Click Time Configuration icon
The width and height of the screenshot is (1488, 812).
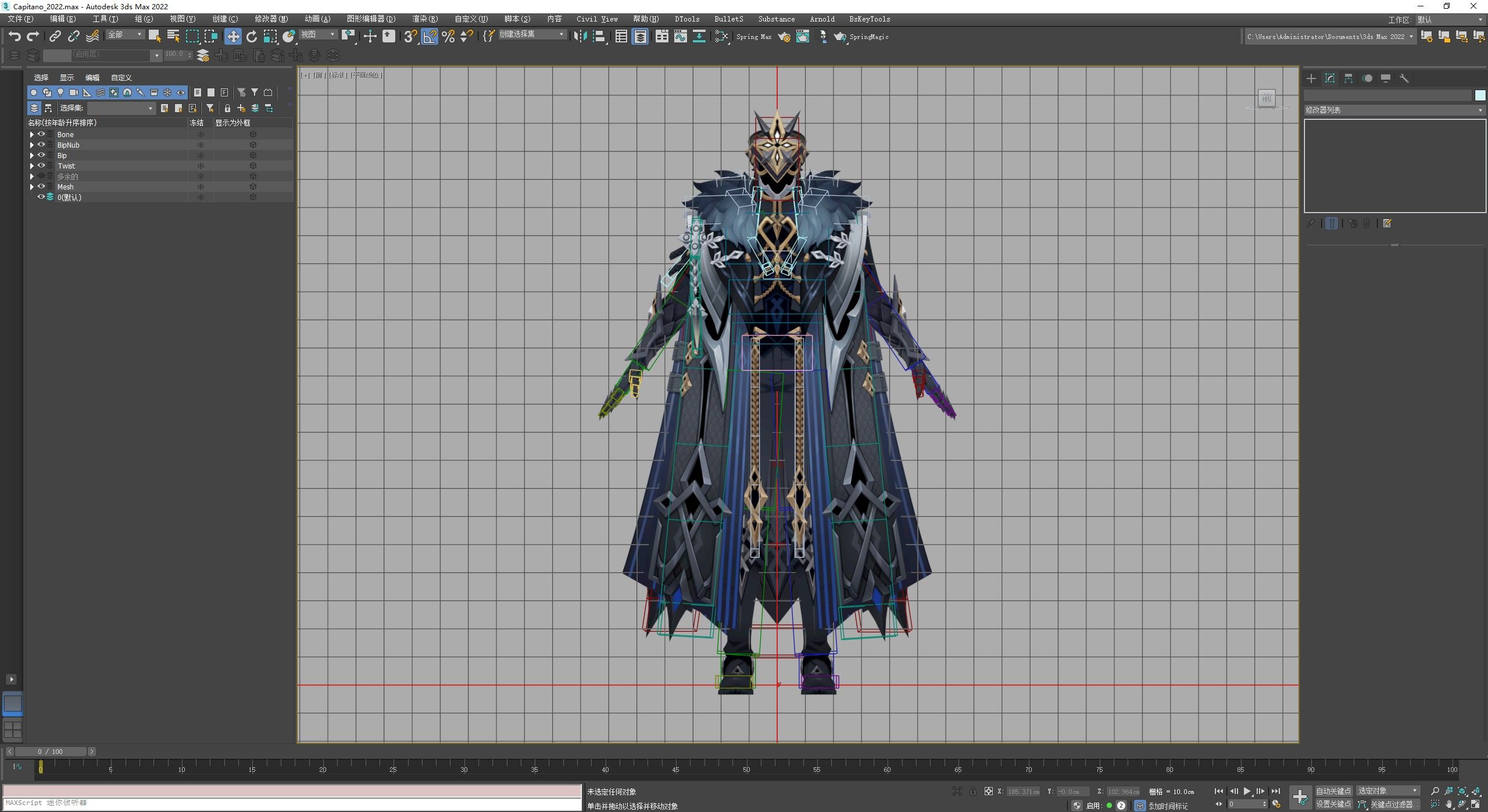[x=1276, y=804]
